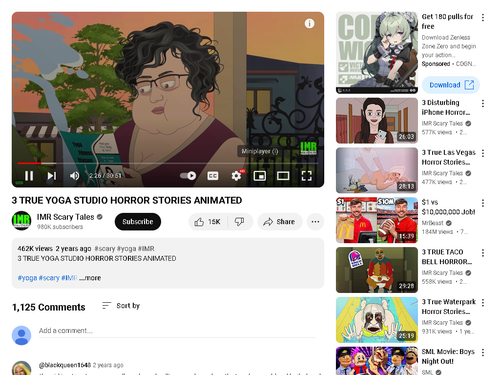500x375 pixels.
Task: Mute the video volume speaker icon
Action: tap(74, 176)
